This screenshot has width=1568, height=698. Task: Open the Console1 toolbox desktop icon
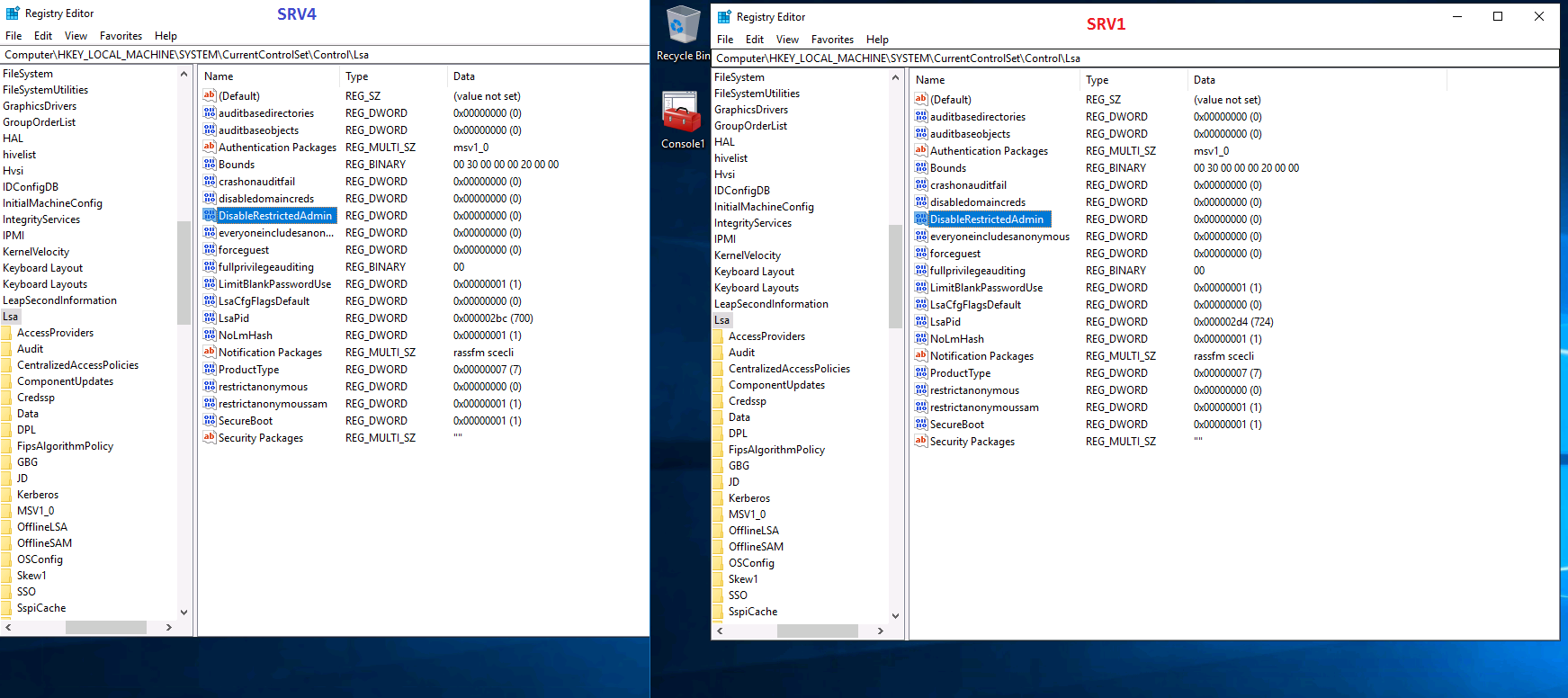point(682,120)
